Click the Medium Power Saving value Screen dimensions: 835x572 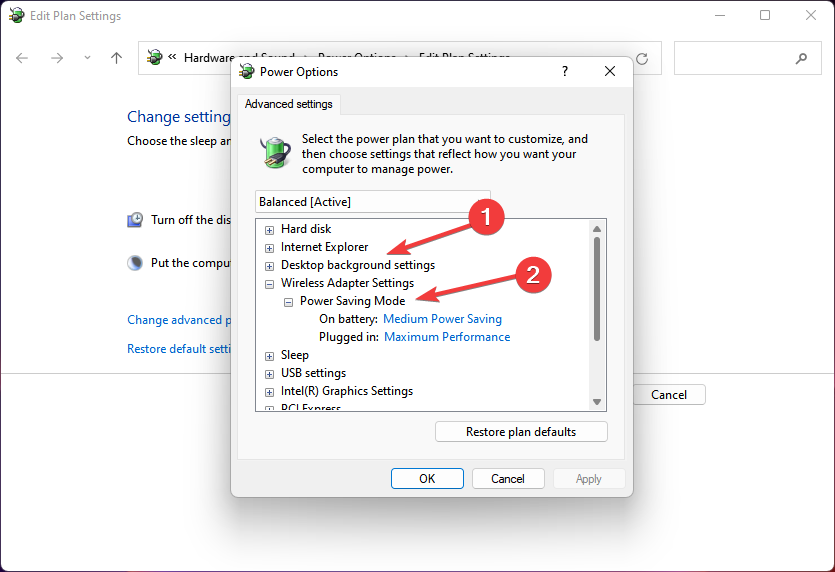443,319
